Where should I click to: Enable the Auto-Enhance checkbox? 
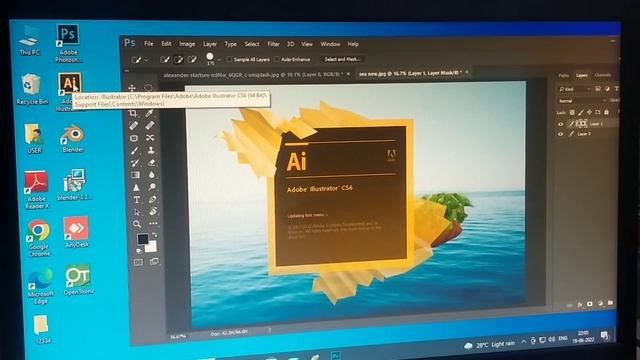click(x=277, y=59)
